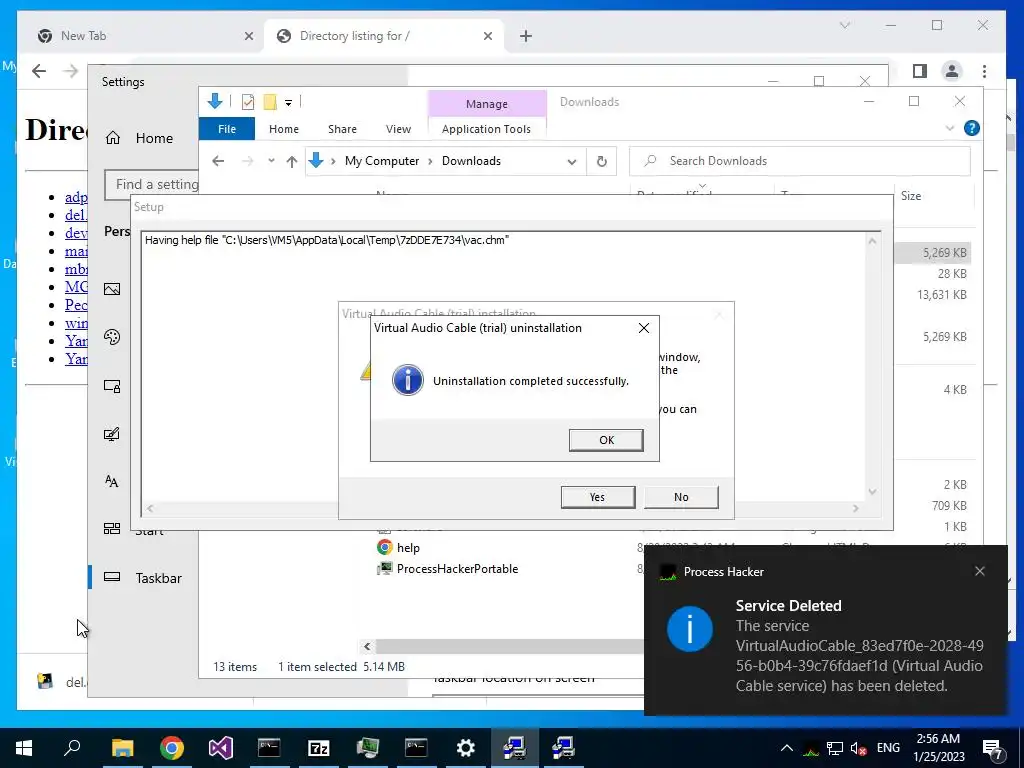Click No in the installation dialog
Screen dimensions: 1024x768
coord(681,497)
